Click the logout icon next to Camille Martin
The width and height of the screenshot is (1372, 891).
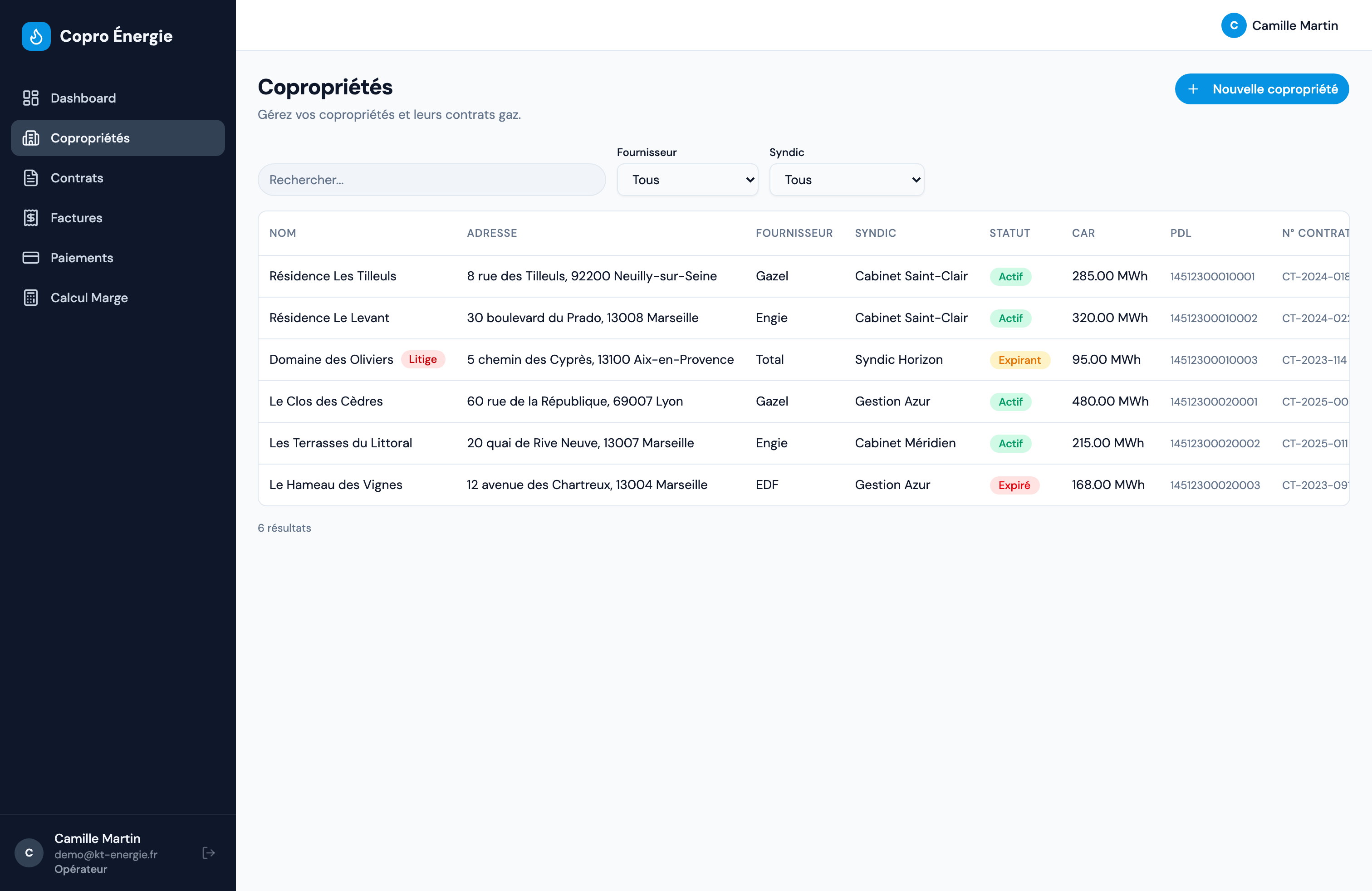point(209,853)
